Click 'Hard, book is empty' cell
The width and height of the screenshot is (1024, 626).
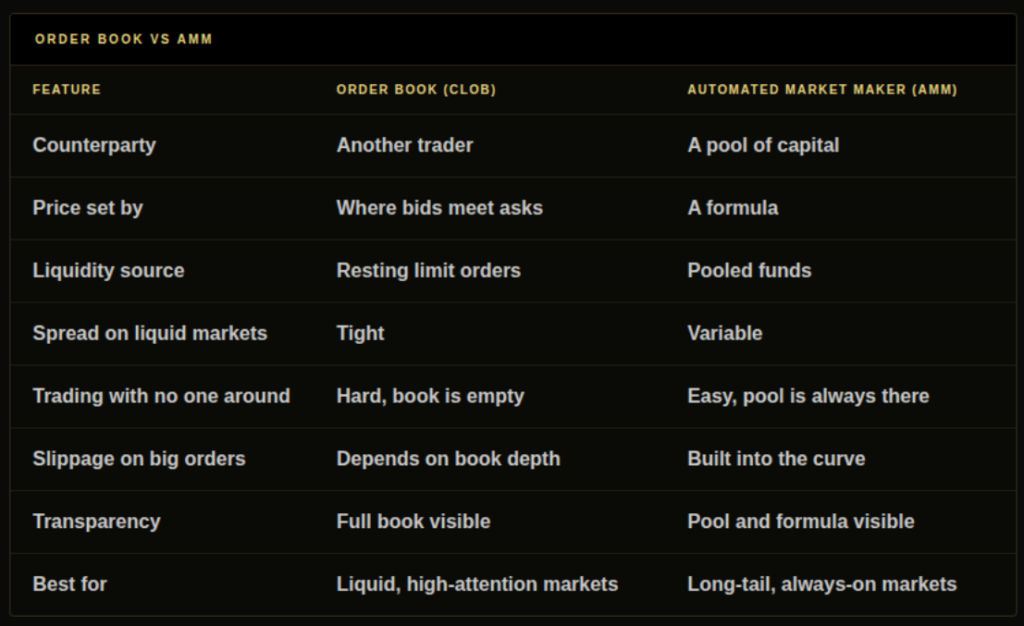point(430,396)
